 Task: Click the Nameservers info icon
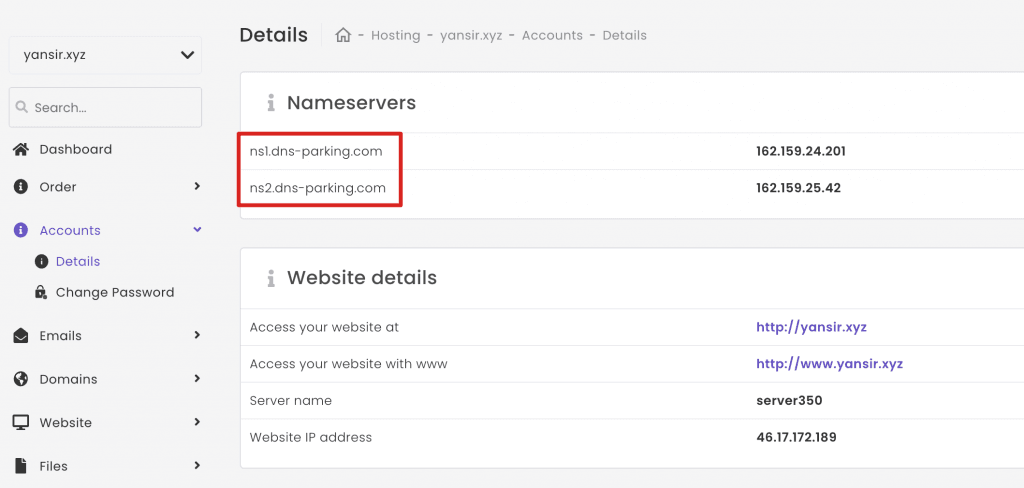[x=270, y=103]
